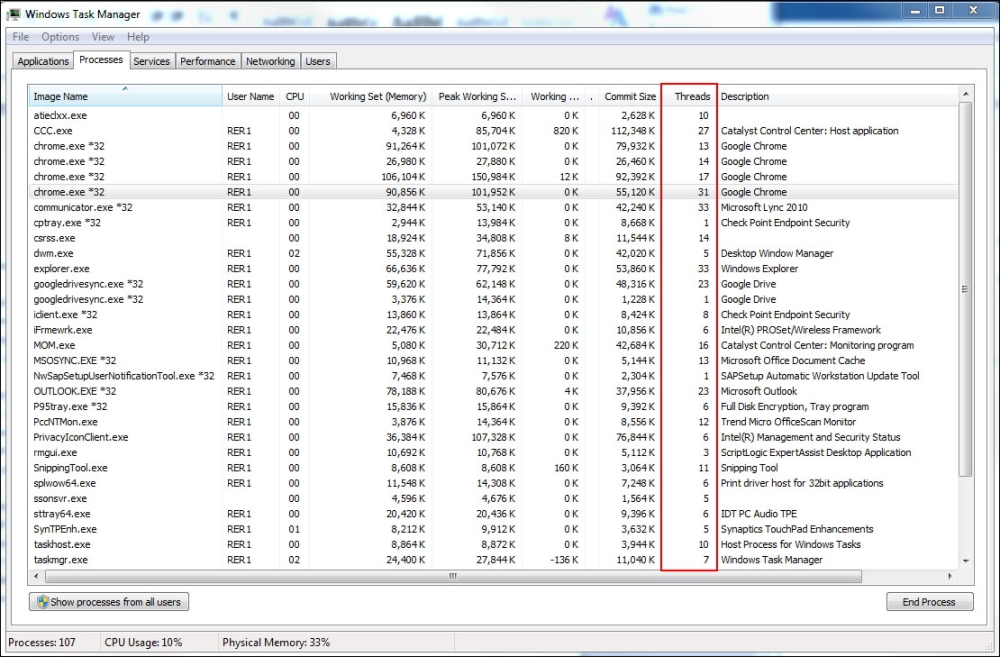This screenshot has height=657, width=1000.
Task: Select the rmgui.exe process
Action: pos(494,452)
